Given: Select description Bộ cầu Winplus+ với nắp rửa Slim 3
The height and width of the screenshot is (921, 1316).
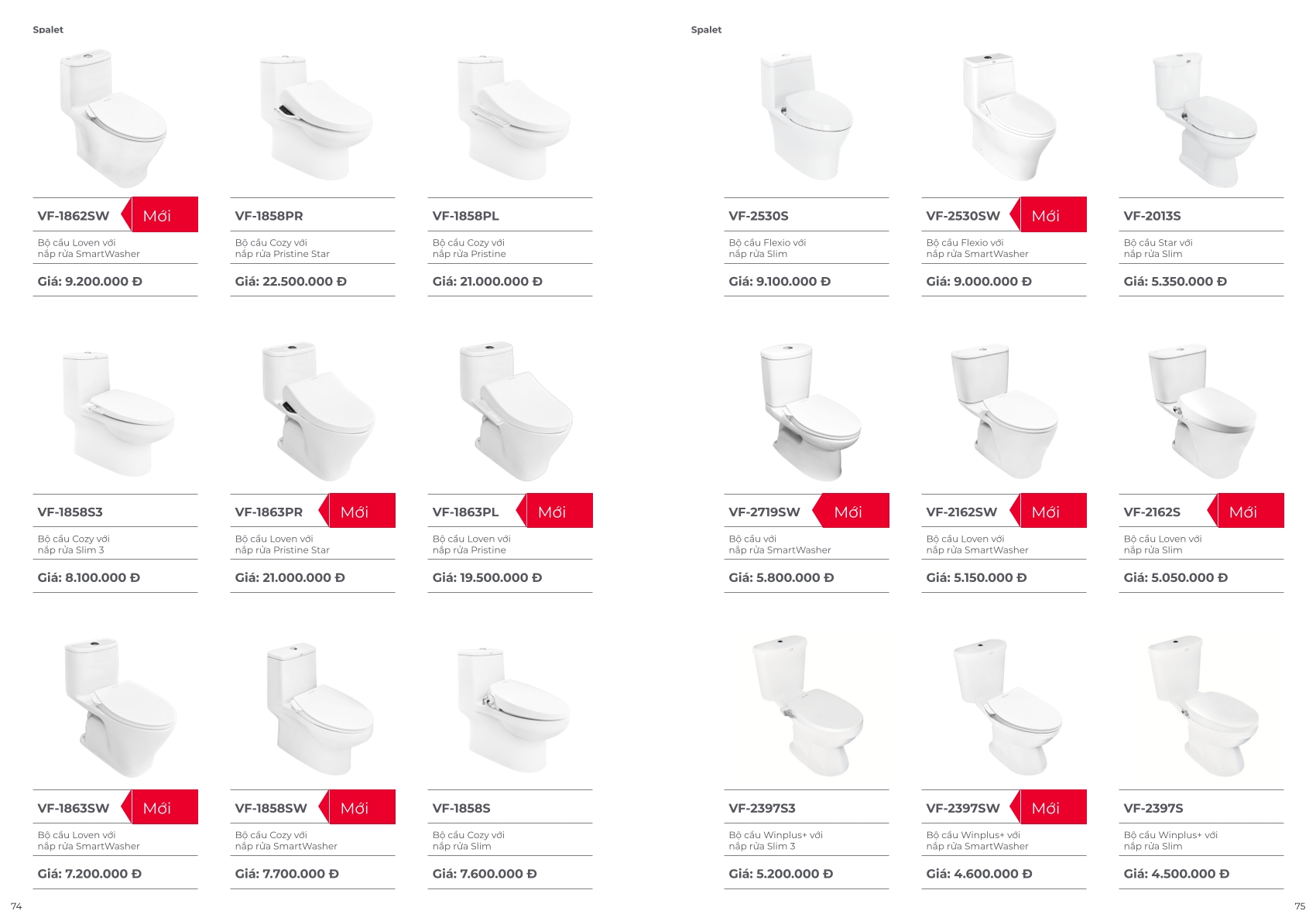Looking at the screenshot, I should (776, 841).
